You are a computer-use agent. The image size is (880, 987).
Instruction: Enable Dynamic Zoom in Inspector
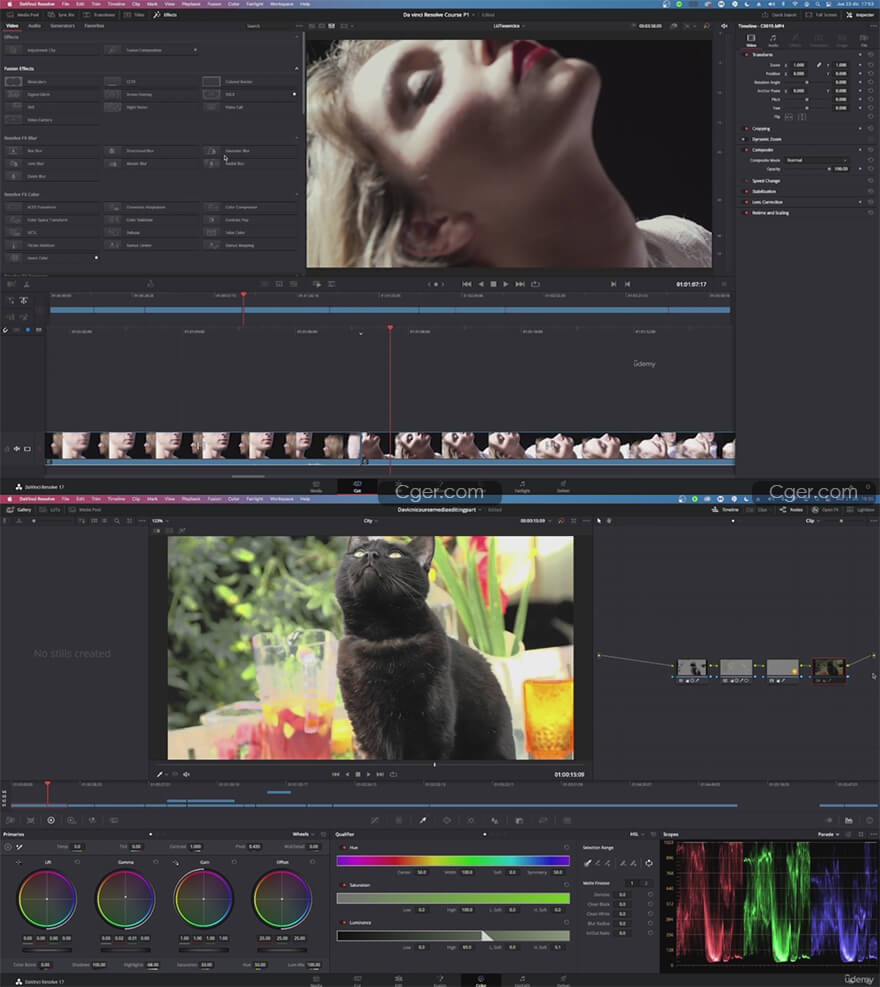(743, 139)
